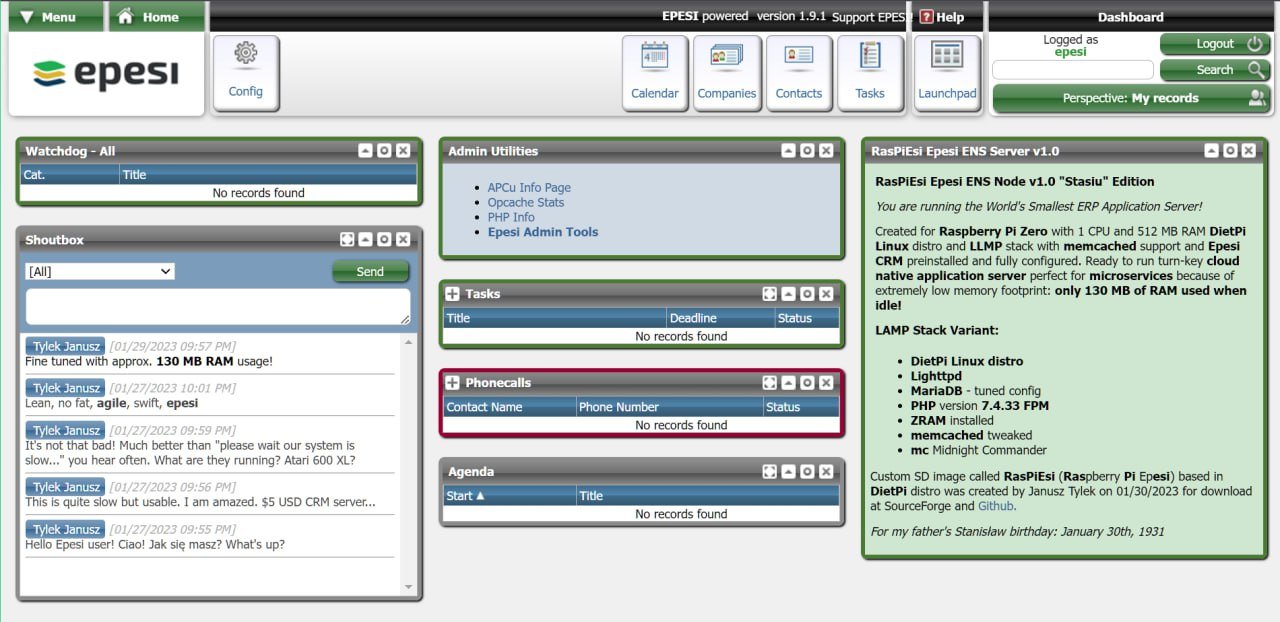Open the Github link

(996, 505)
